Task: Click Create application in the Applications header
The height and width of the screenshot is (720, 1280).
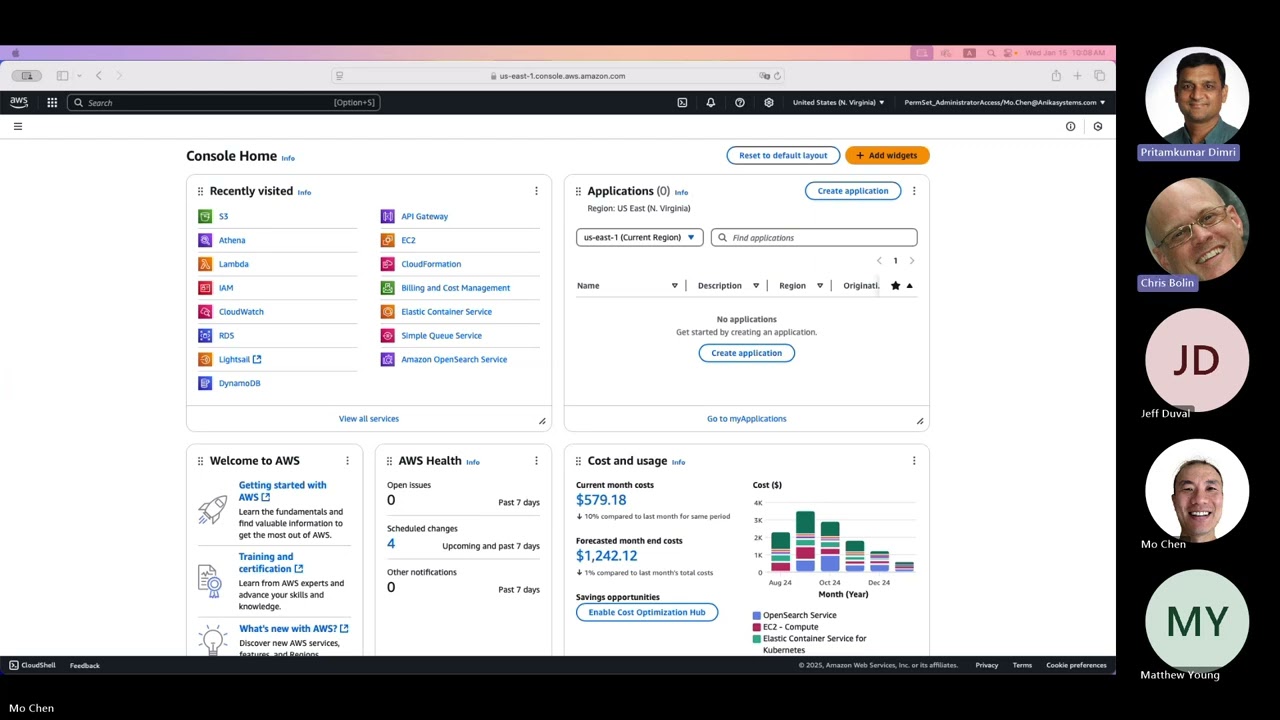Action: (853, 191)
